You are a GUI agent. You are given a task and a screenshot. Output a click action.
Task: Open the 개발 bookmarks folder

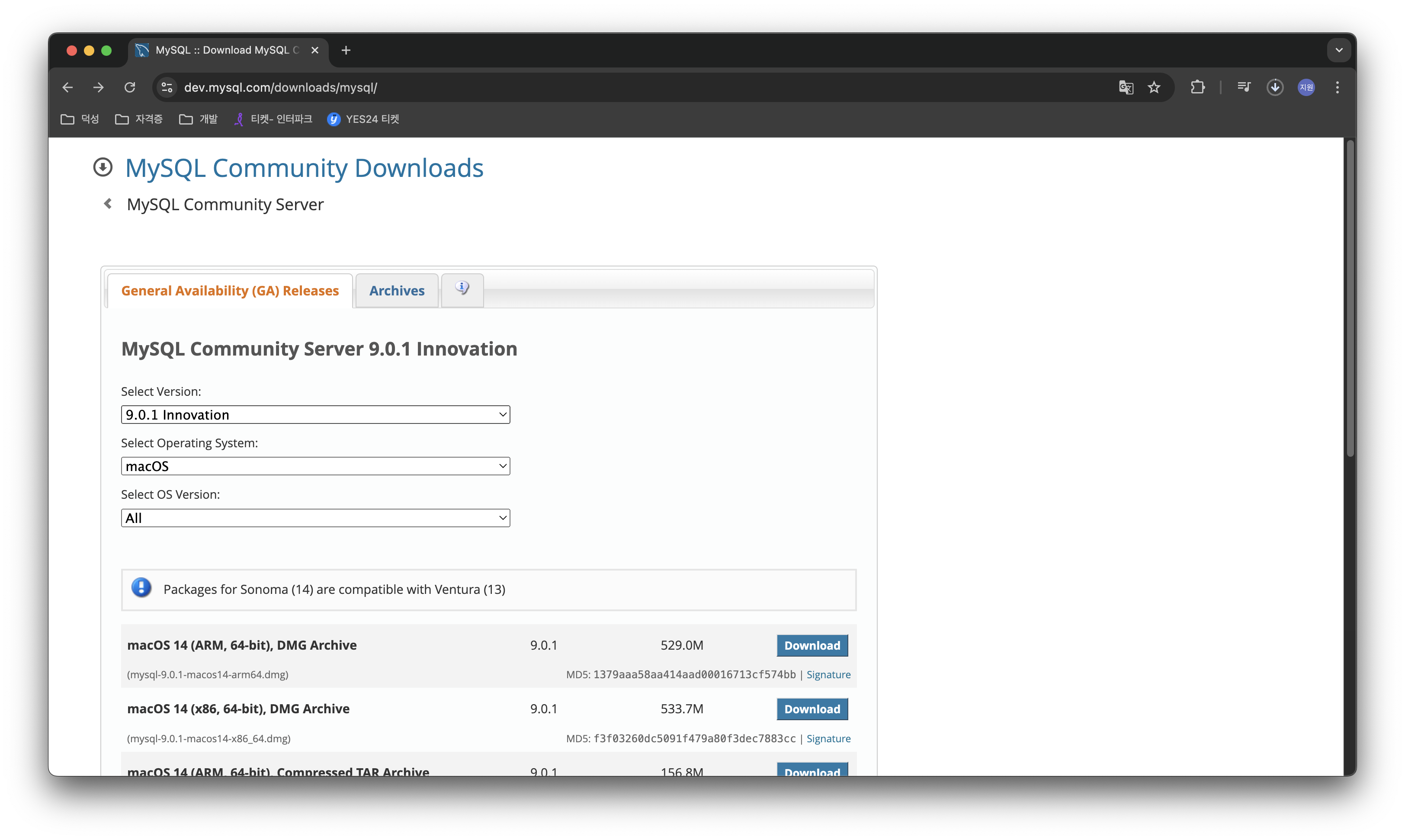pyautogui.click(x=198, y=119)
